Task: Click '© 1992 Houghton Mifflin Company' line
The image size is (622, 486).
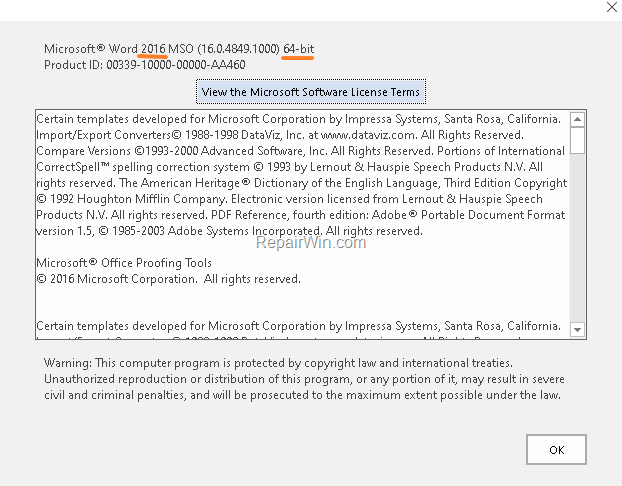Action: click(289, 199)
